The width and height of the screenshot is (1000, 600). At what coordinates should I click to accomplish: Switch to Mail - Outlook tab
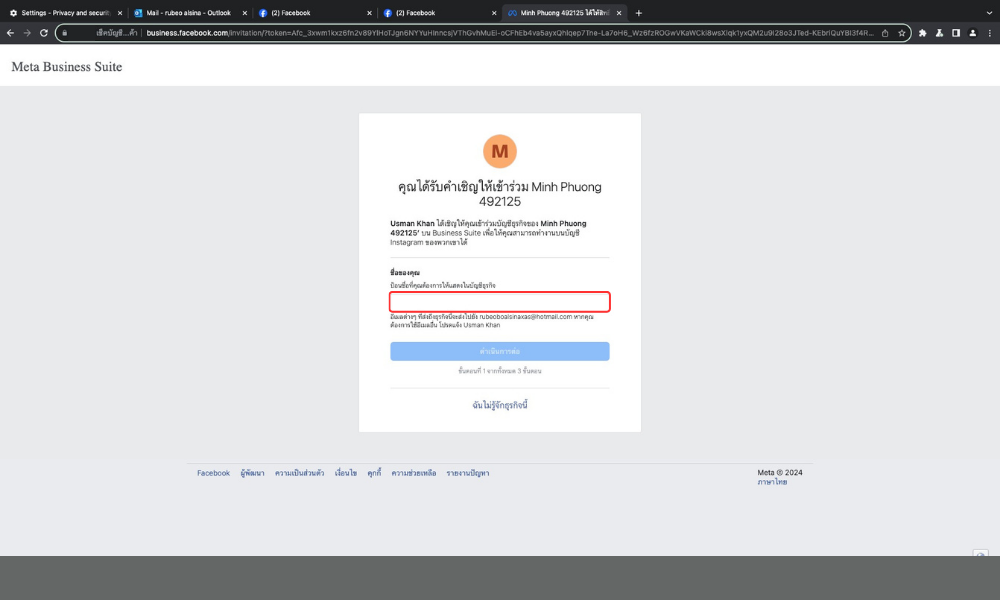[189, 13]
